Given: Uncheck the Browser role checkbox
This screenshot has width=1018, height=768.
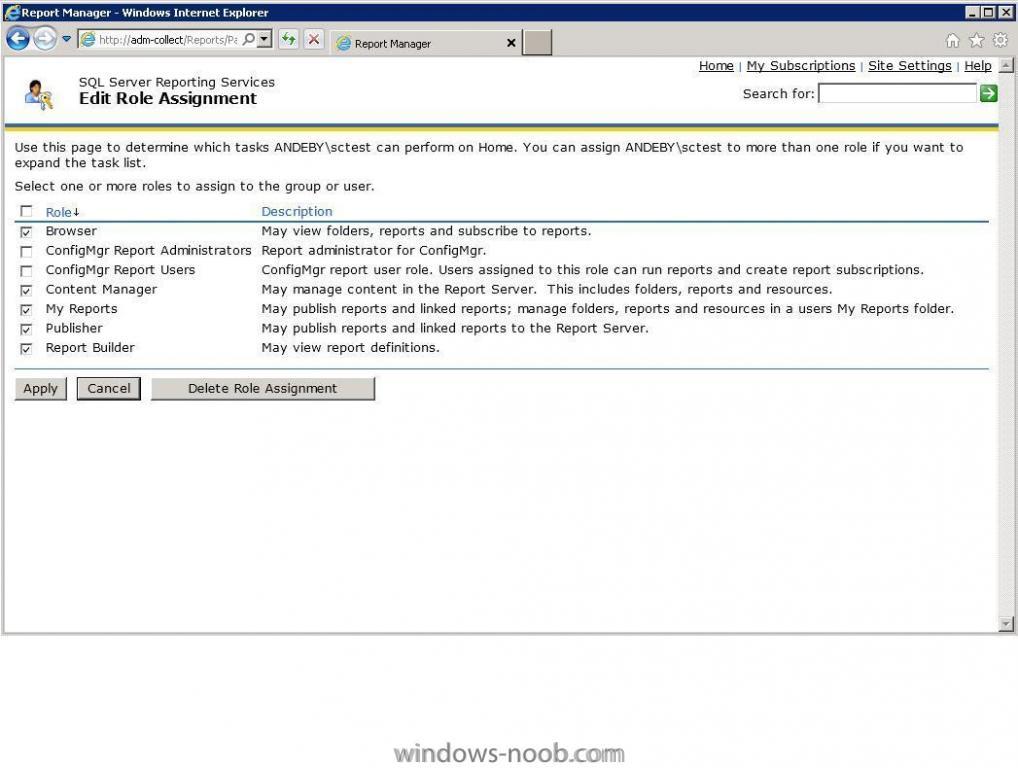Looking at the screenshot, I should pos(26,232).
